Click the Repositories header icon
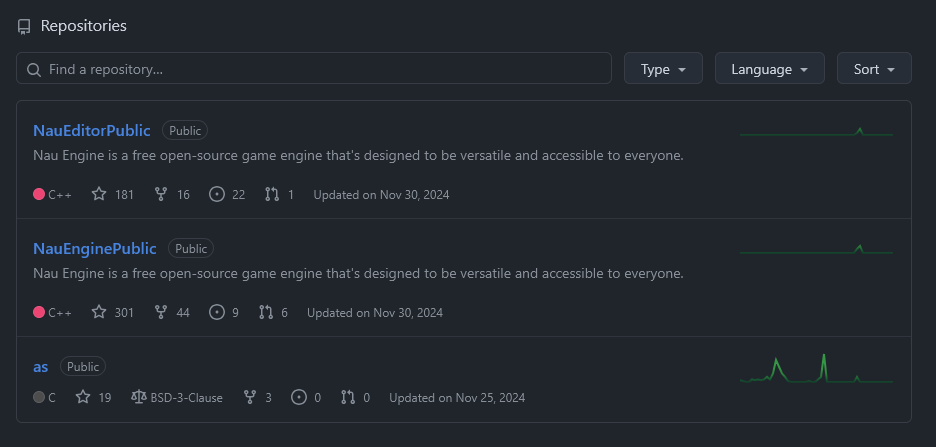Image resolution: width=936 pixels, height=447 pixels. pyautogui.click(x=24, y=26)
